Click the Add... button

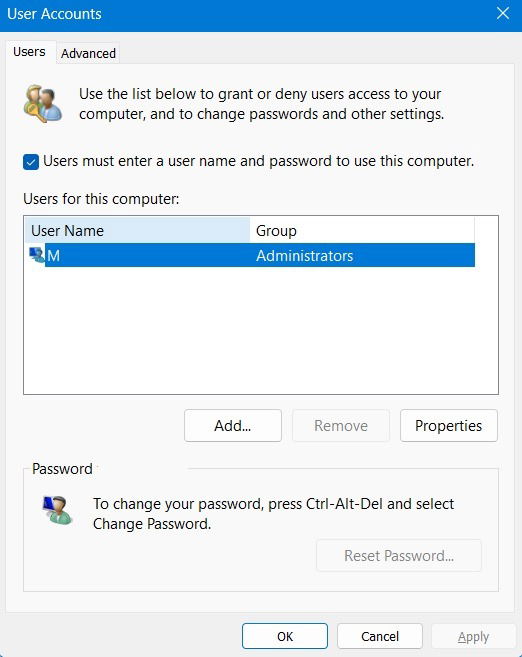tap(233, 426)
